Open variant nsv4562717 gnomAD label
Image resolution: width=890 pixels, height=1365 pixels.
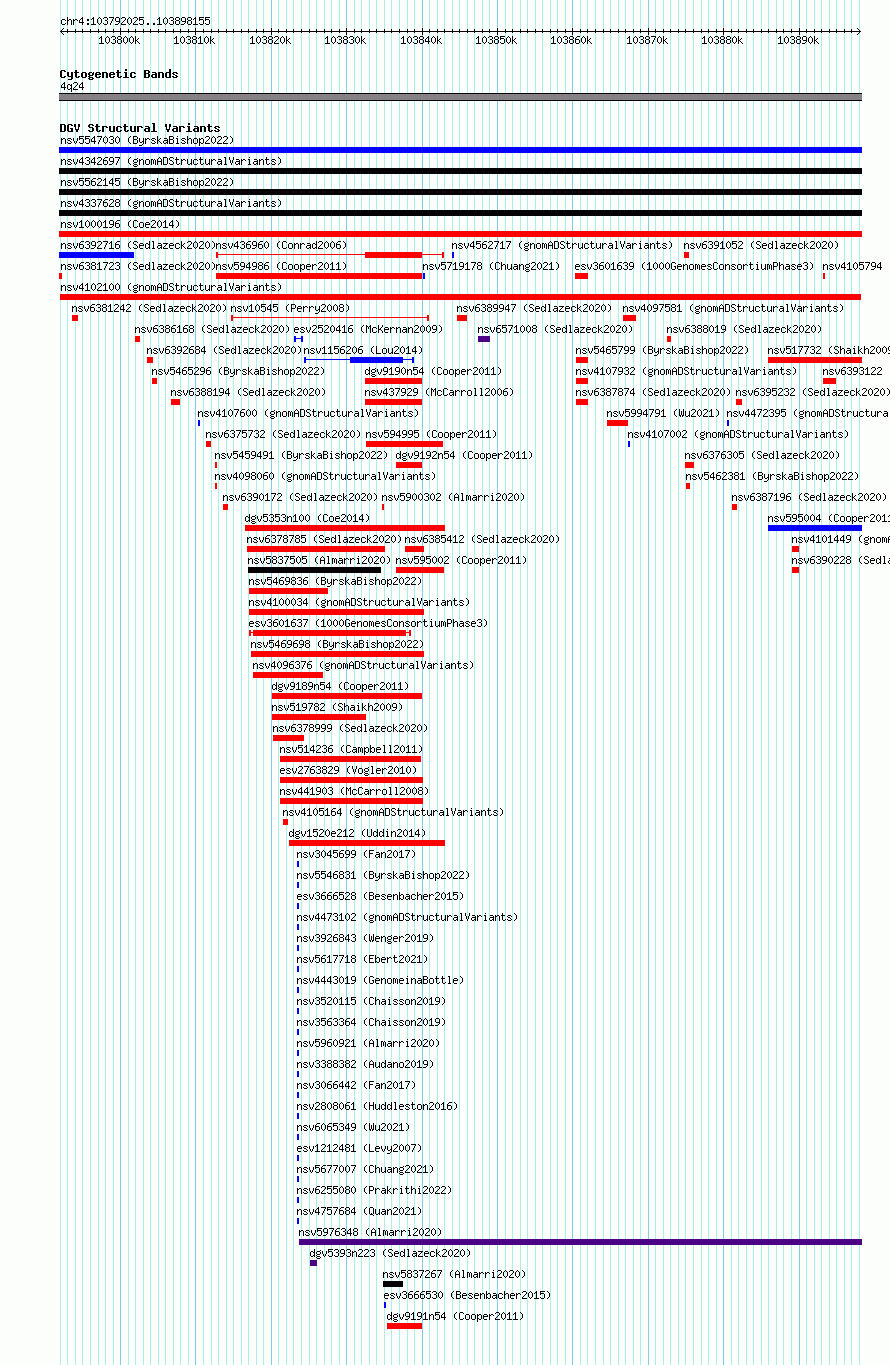tap(562, 245)
